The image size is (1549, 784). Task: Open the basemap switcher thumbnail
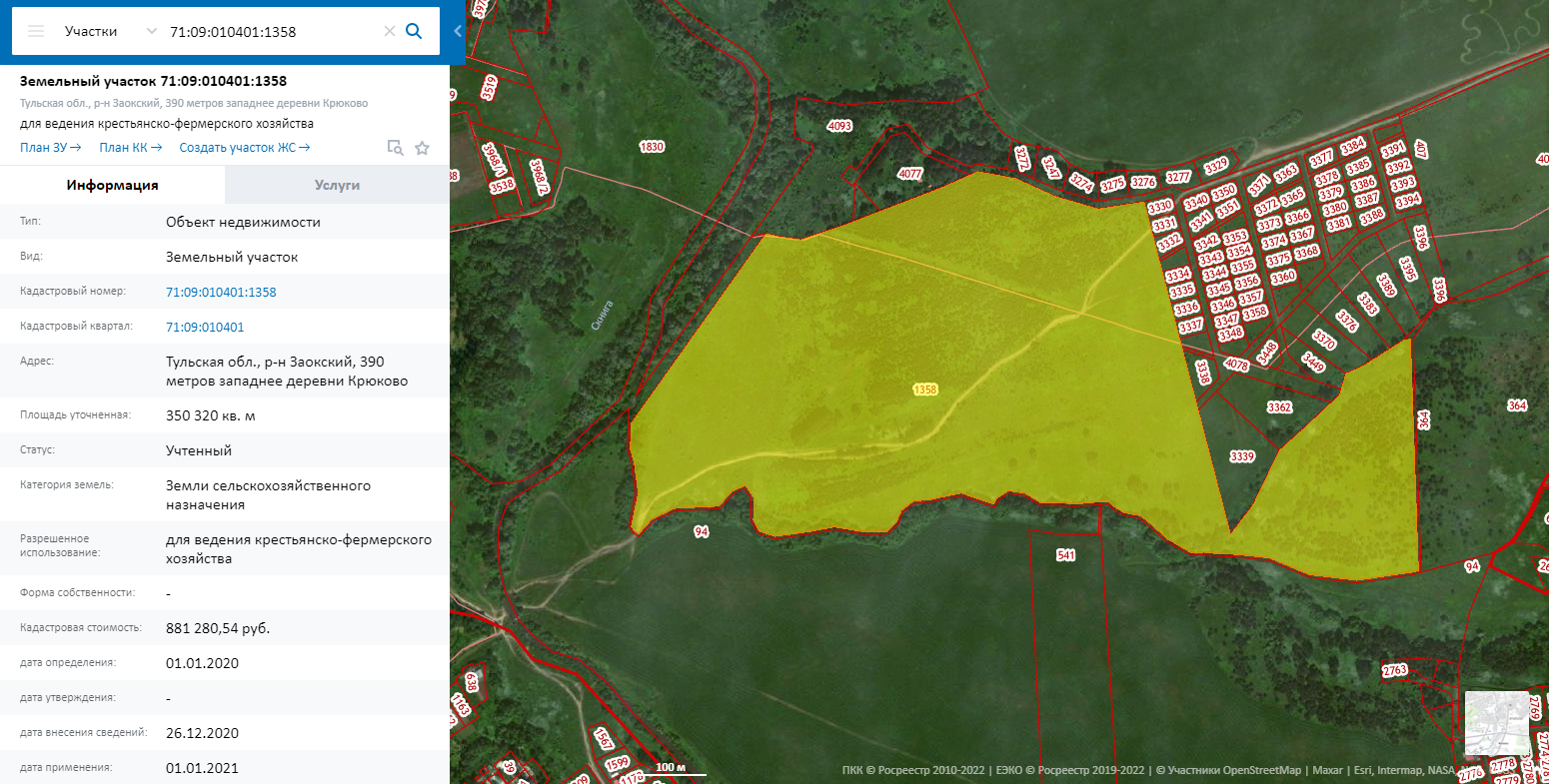[x=1496, y=723]
